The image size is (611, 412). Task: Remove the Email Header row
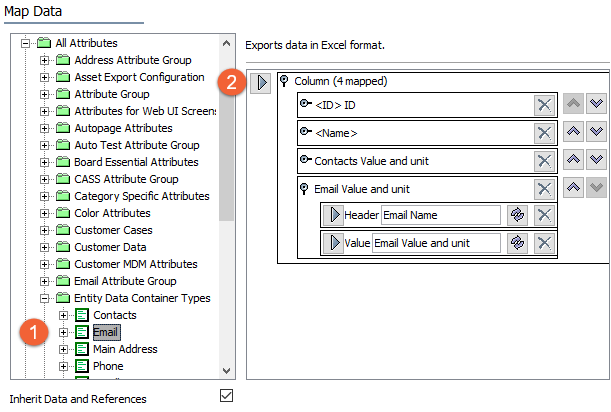pyautogui.click(x=544, y=215)
